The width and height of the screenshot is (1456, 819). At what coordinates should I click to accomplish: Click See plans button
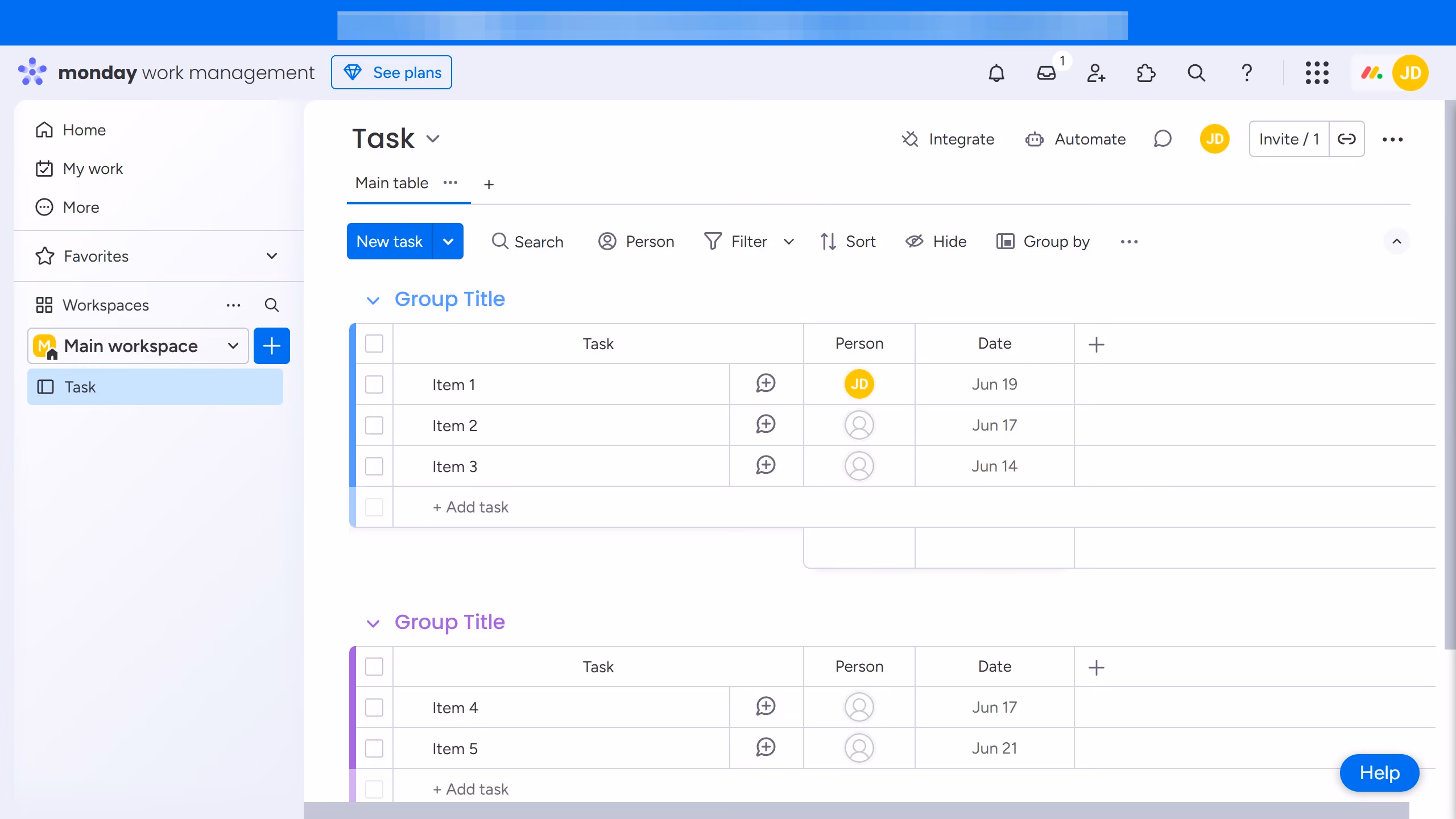[x=391, y=72]
